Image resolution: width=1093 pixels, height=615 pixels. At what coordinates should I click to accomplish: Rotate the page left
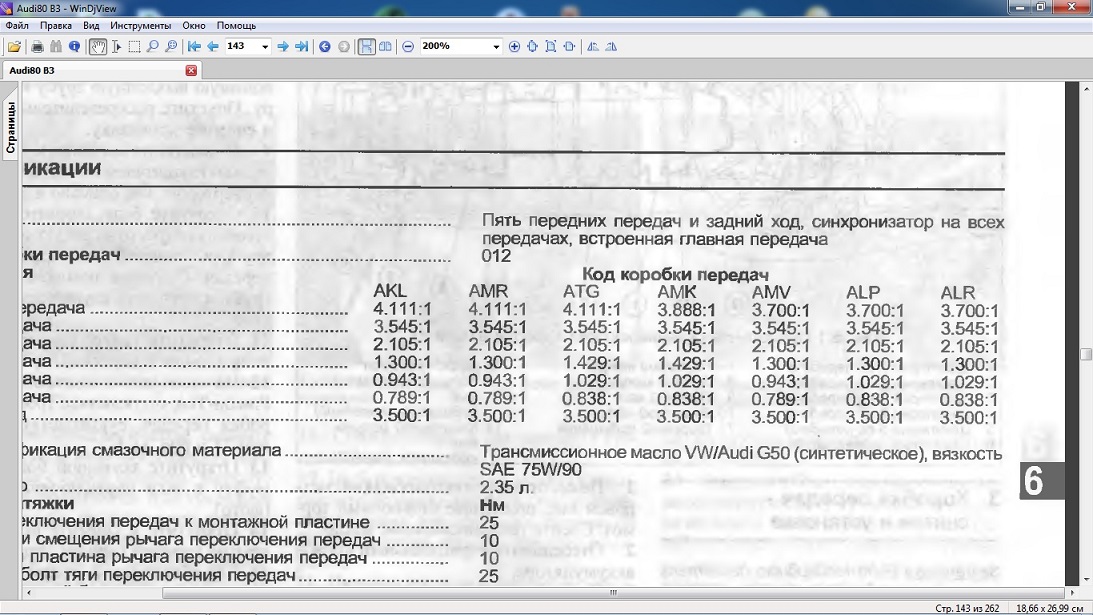[593, 47]
